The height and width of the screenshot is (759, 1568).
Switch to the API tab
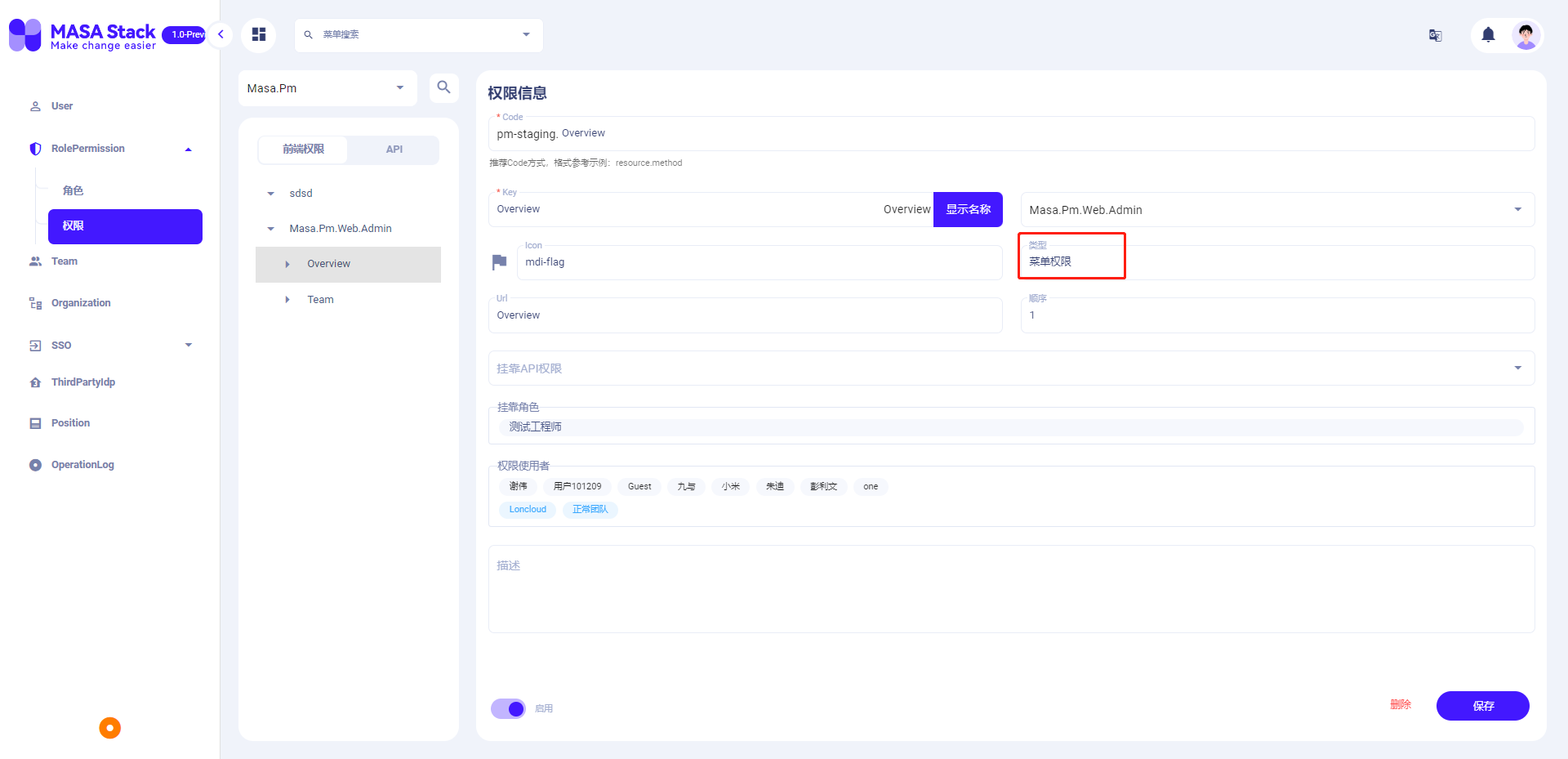[x=394, y=150]
